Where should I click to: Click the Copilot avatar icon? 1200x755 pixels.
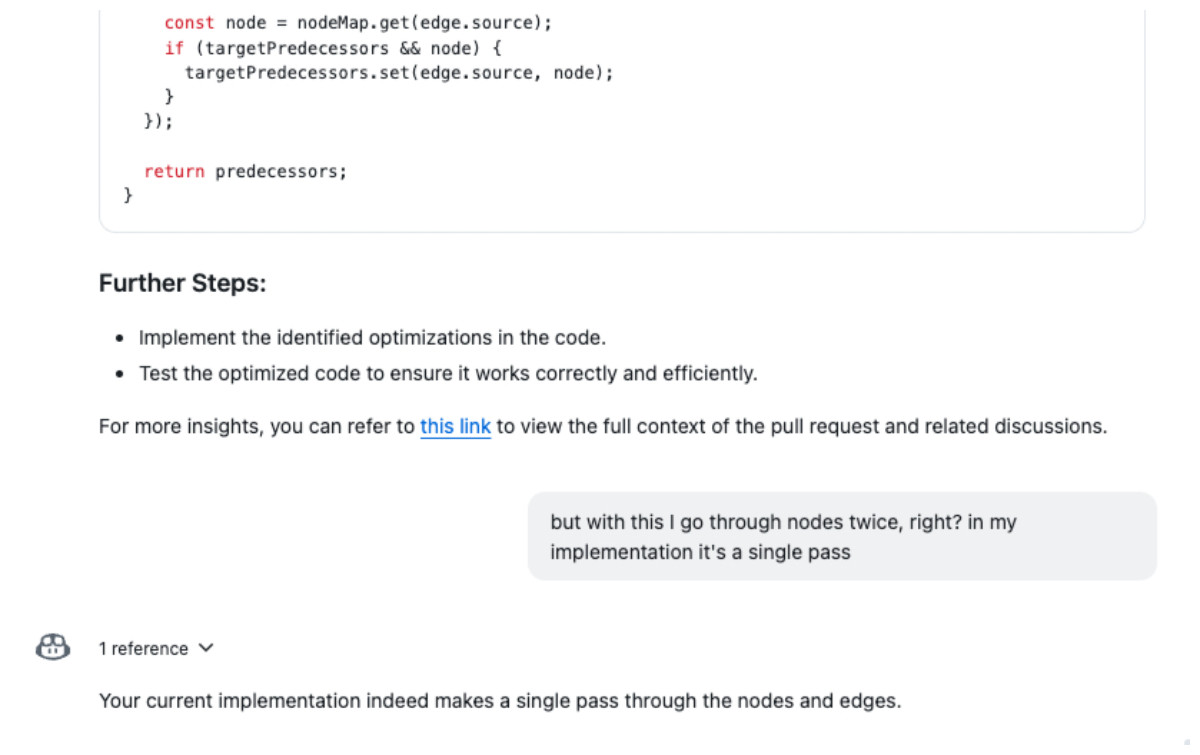(53, 648)
